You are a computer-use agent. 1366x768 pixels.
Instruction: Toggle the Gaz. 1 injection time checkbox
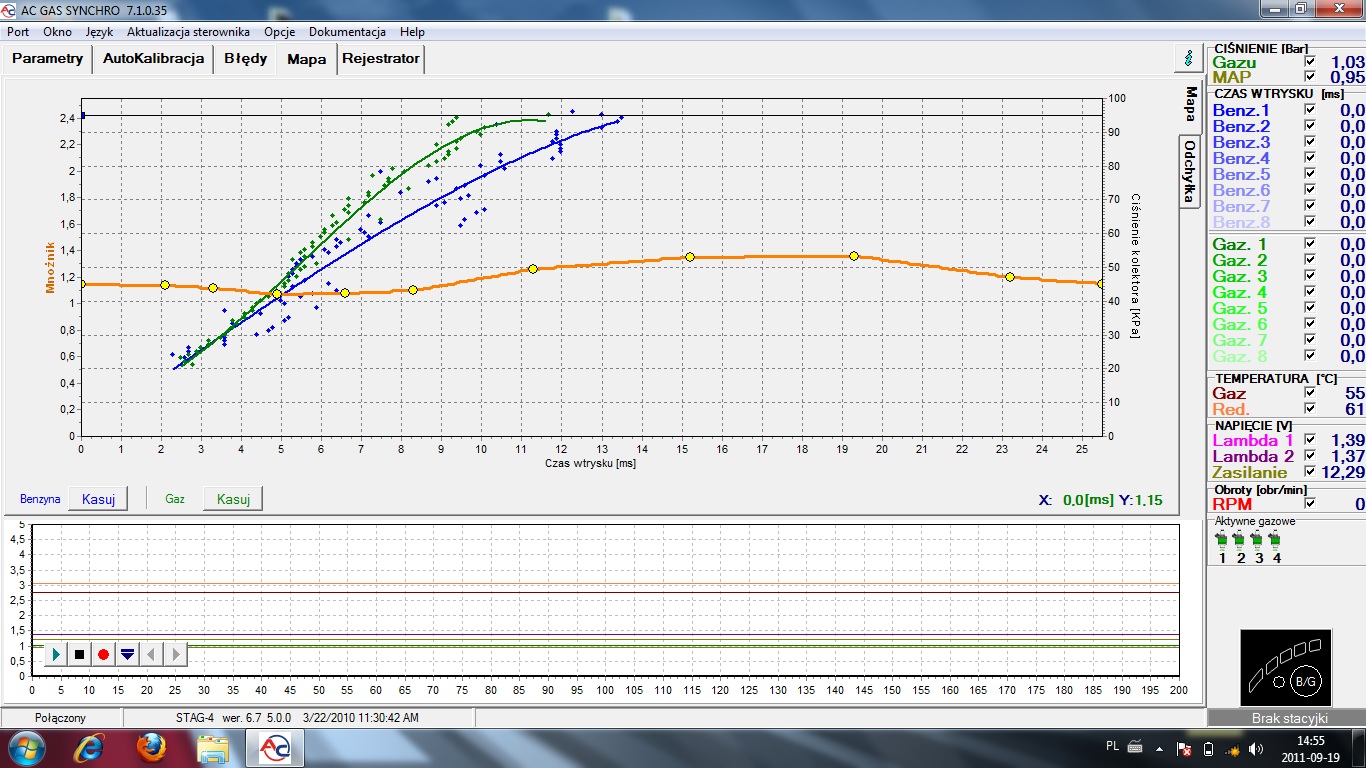pos(1310,244)
